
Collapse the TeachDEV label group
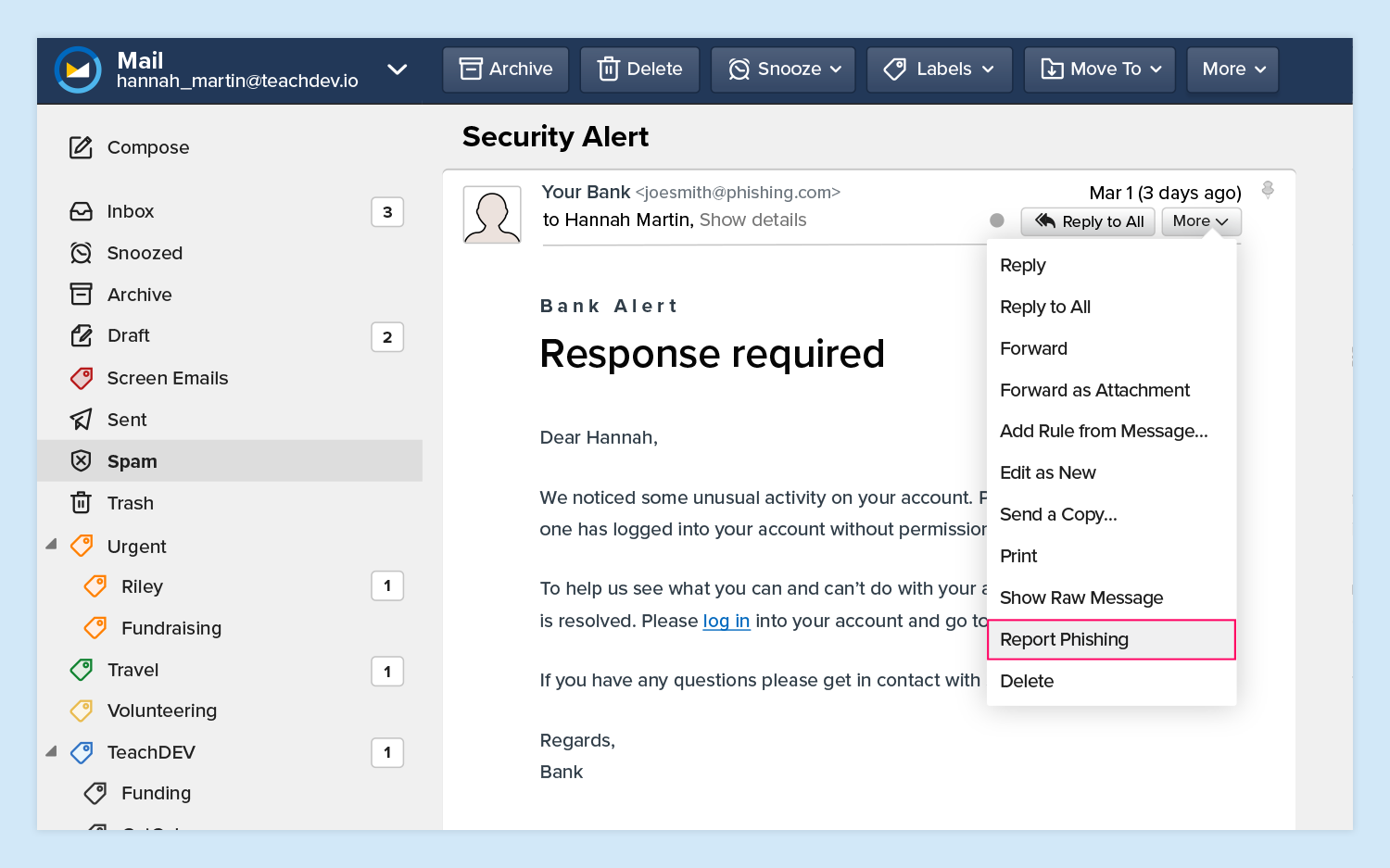[52, 751]
